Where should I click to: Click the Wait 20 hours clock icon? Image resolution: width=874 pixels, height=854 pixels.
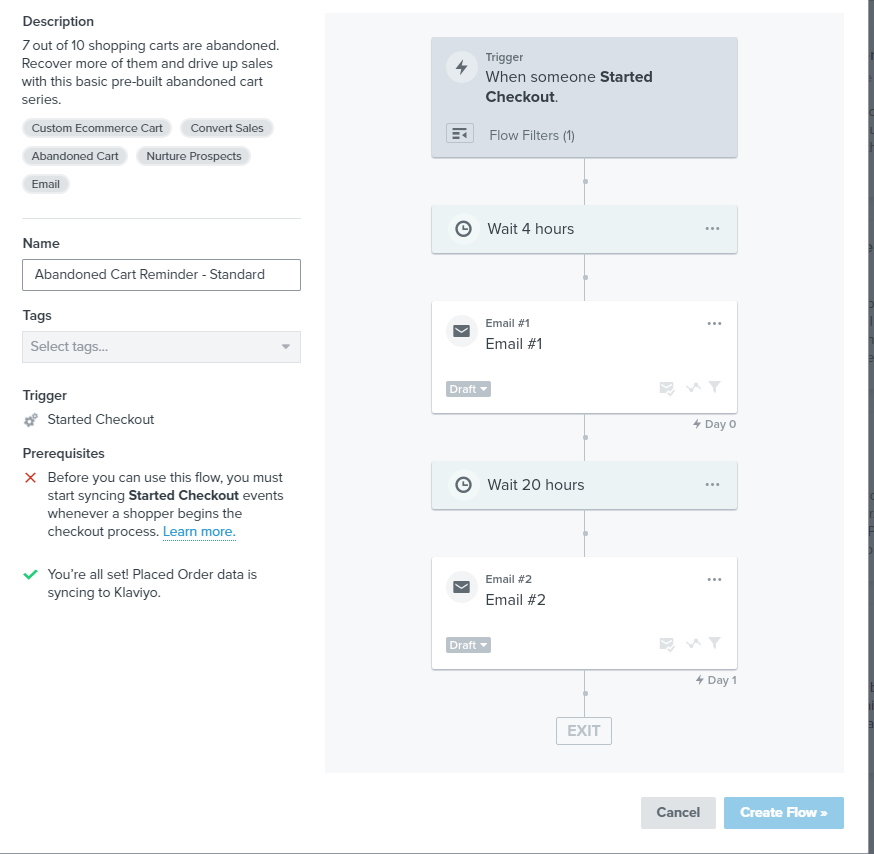point(463,484)
